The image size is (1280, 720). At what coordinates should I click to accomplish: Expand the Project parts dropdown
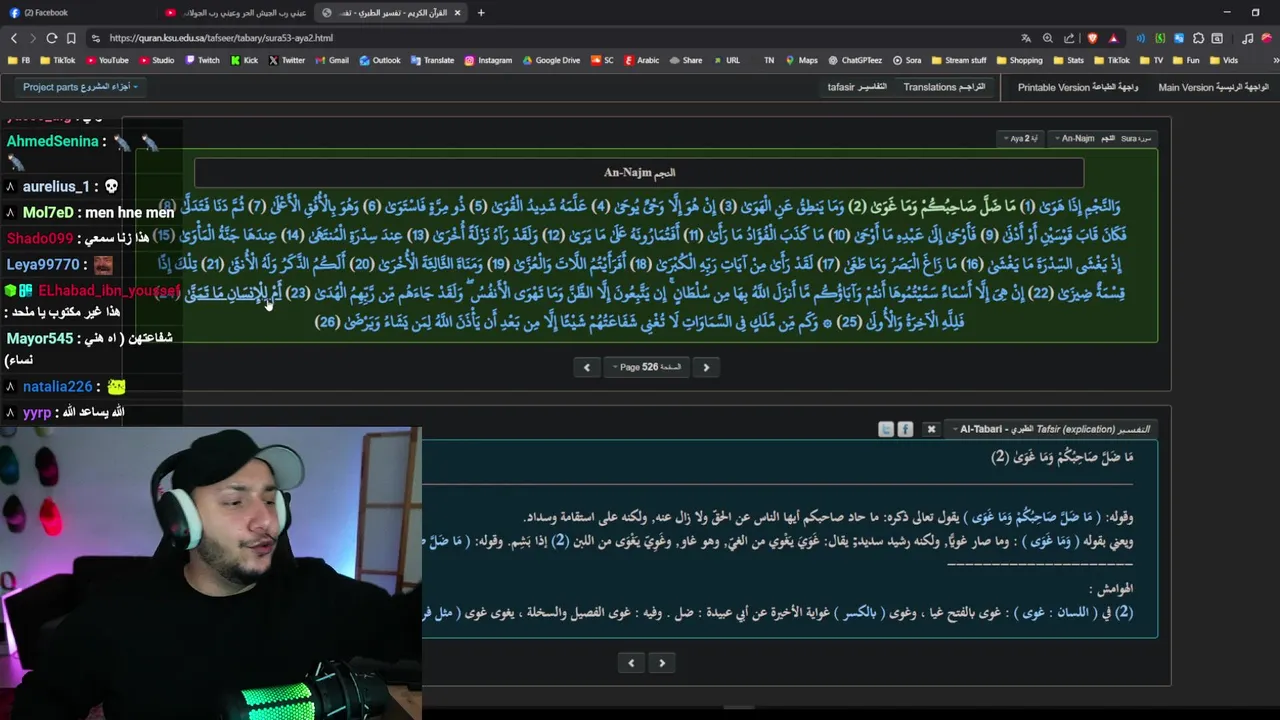click(80, 87)
